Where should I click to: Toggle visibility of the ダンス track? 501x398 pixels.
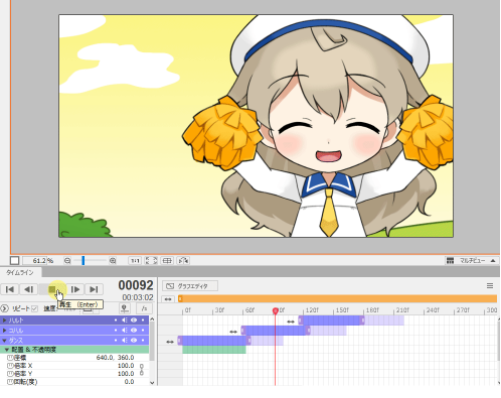coord(134,340)
